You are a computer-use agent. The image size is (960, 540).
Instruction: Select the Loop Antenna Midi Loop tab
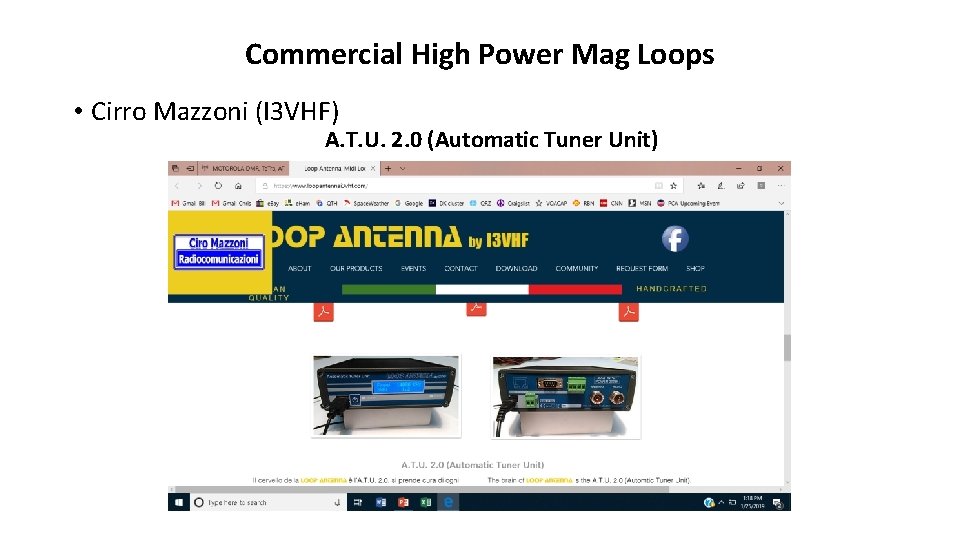334,168
